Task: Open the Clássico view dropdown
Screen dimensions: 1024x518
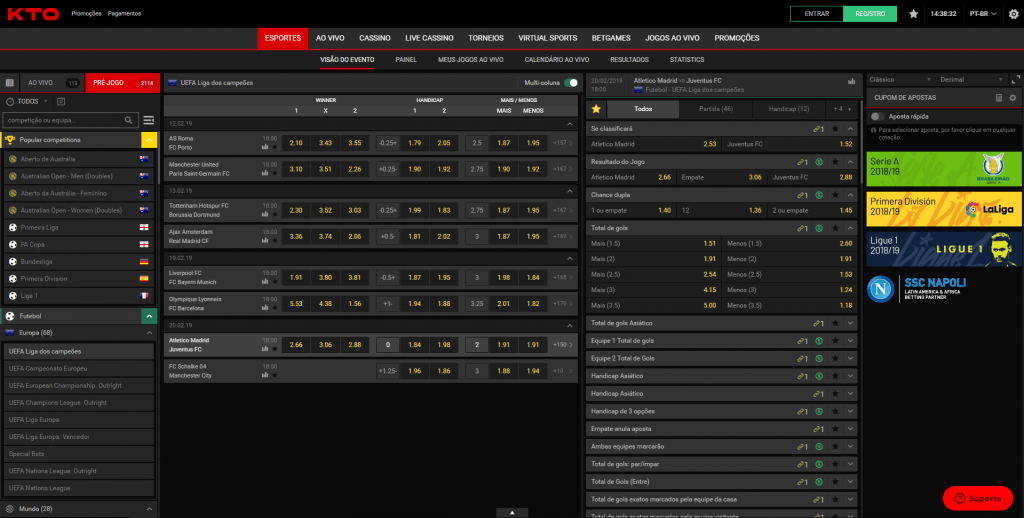Action: (901, 79)
